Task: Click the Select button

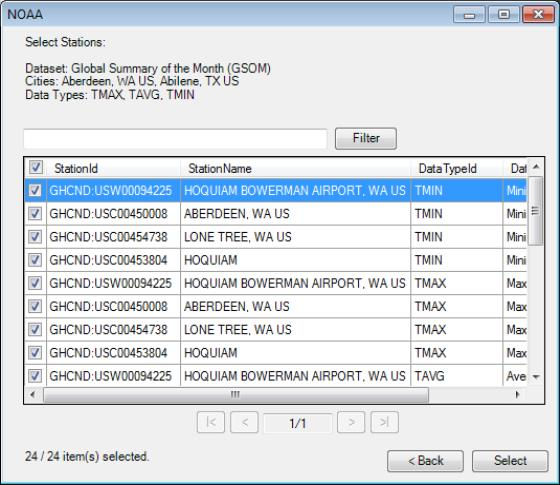Action: (x=510, y=461)
